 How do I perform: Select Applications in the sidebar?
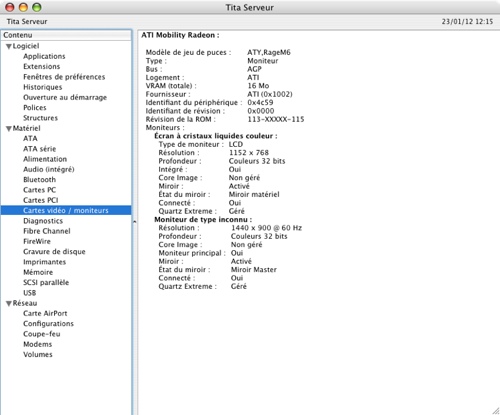44,56
